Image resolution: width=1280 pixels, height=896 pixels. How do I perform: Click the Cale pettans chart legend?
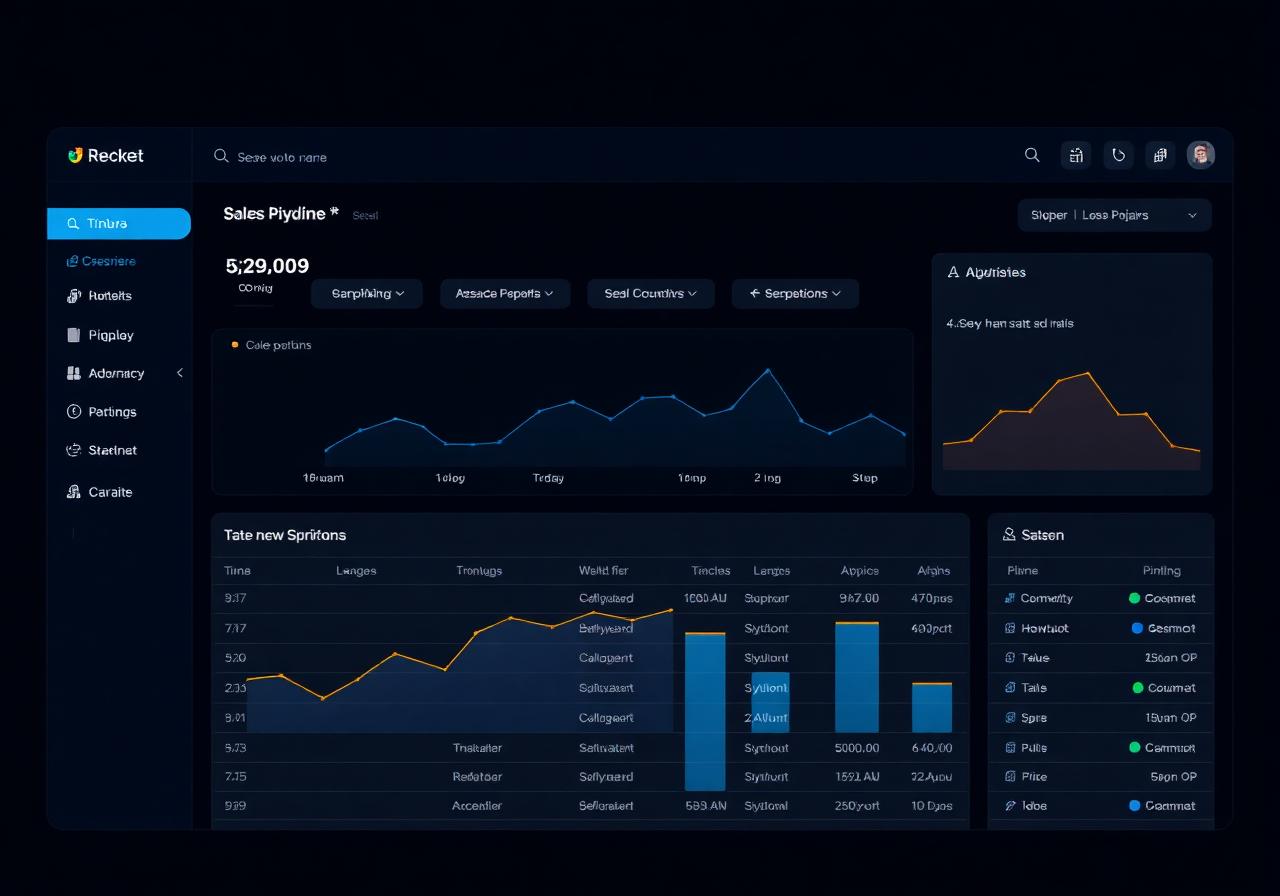point(271,345)
